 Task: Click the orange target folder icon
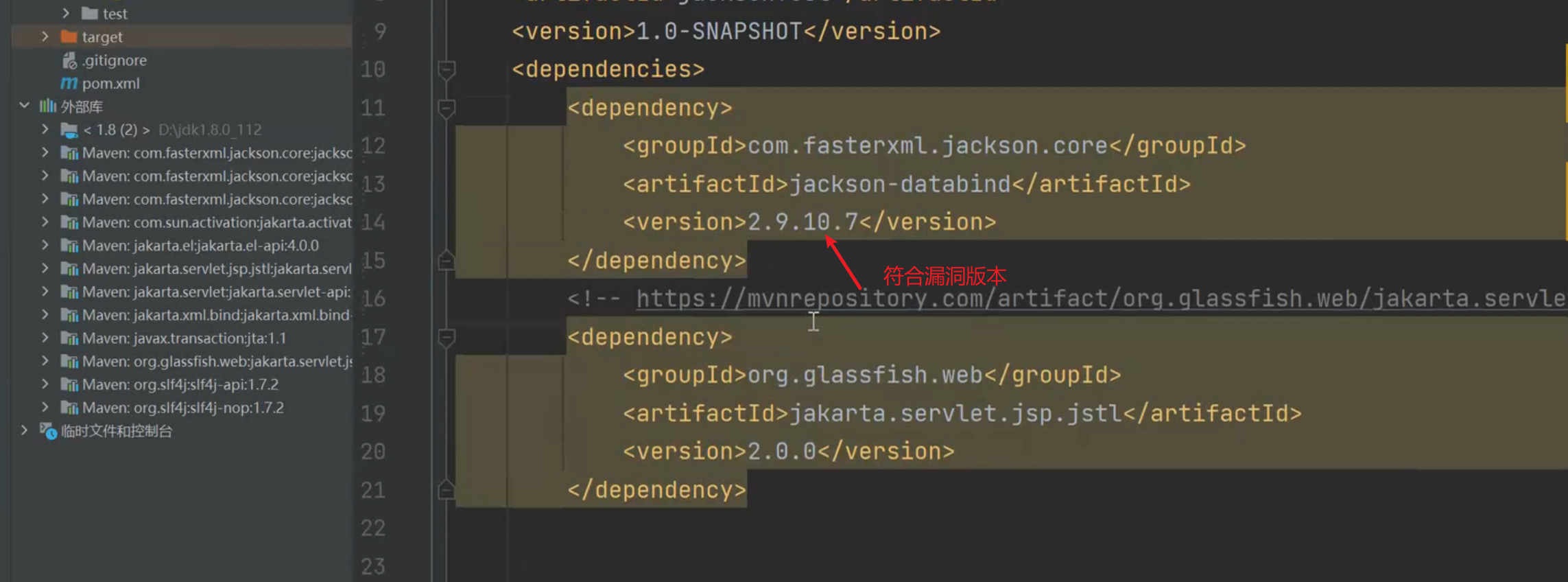[69, 37]
